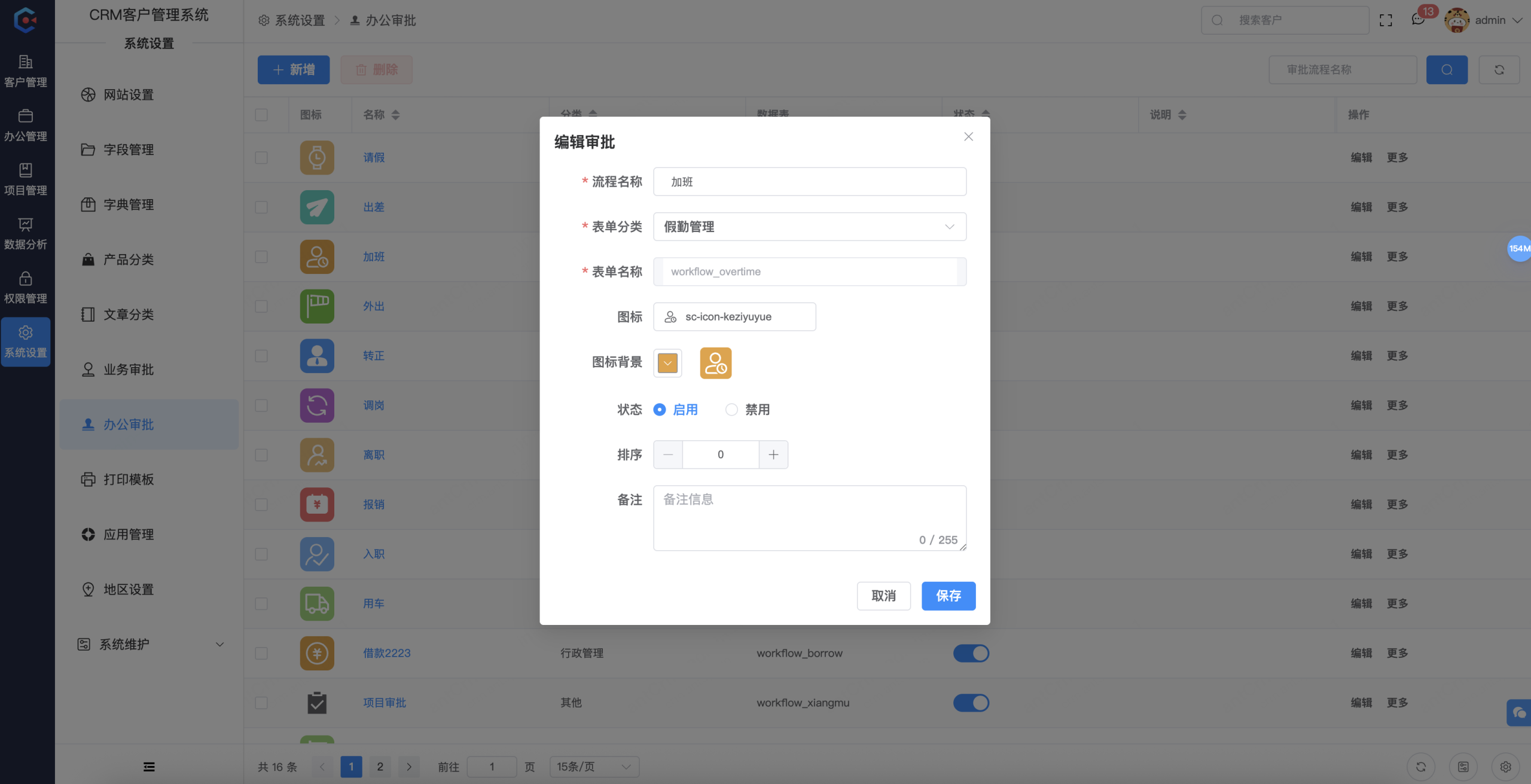Open 打印模板 in the settings menu
This screenshot has width=1531, height=784.
(128, 479)
